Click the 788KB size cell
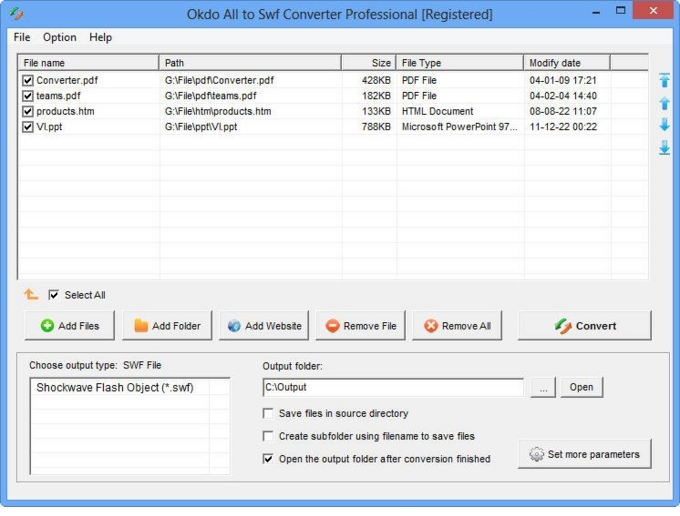The width and height of the screenshot is (680, 516). 376,127
